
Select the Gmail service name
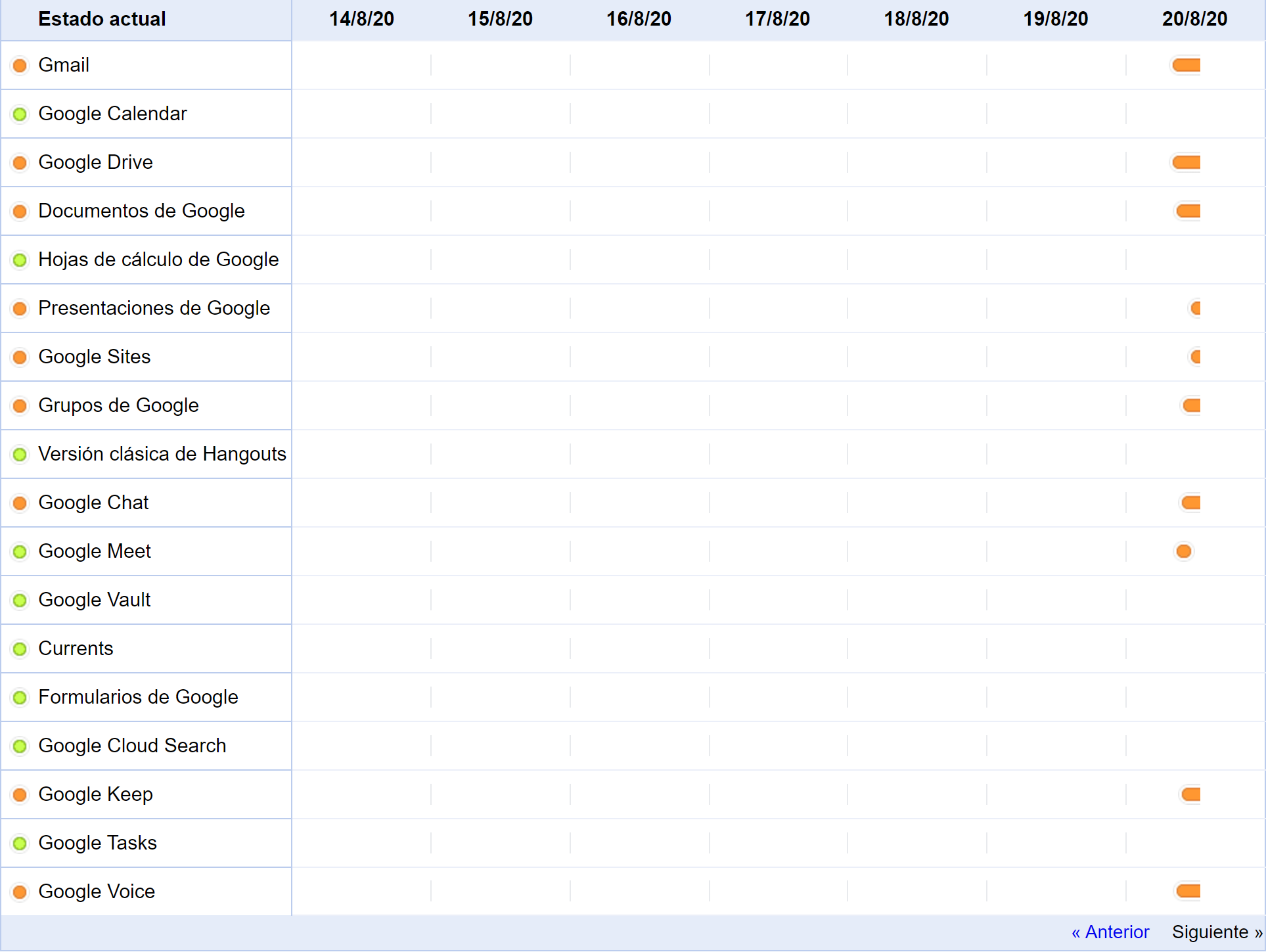64,65
